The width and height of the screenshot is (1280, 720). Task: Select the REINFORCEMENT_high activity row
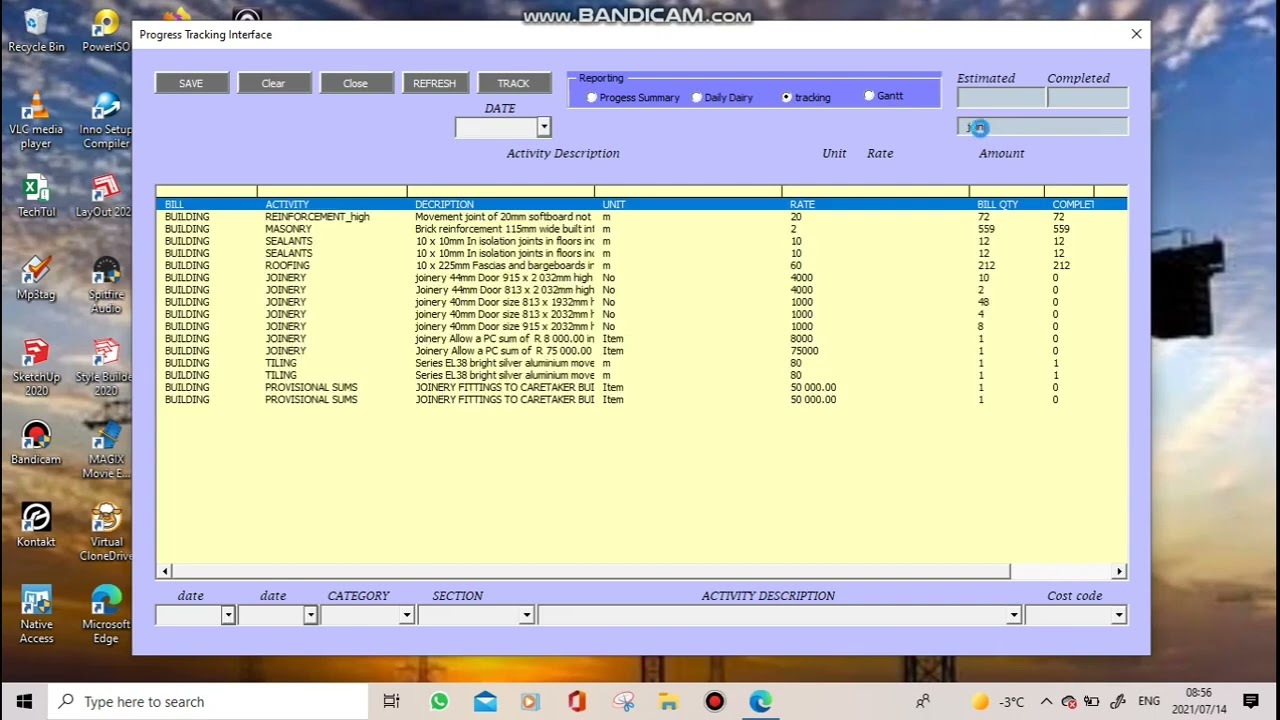(x=641, y=216)
